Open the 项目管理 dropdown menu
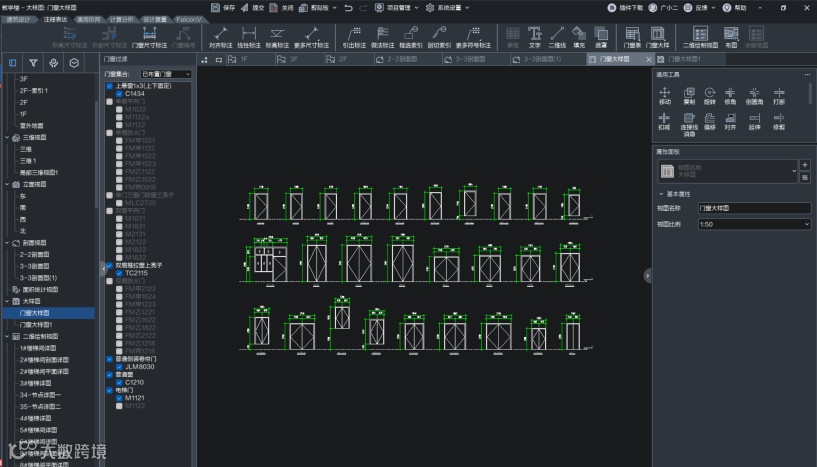 [x=397, y=8]
